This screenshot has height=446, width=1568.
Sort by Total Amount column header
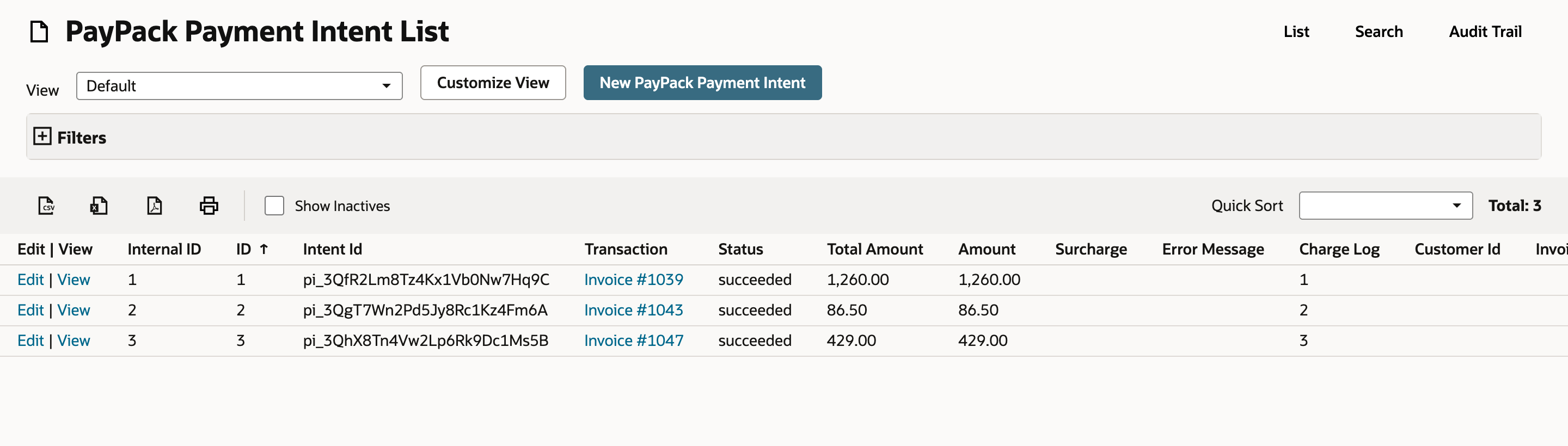point(875,250)
